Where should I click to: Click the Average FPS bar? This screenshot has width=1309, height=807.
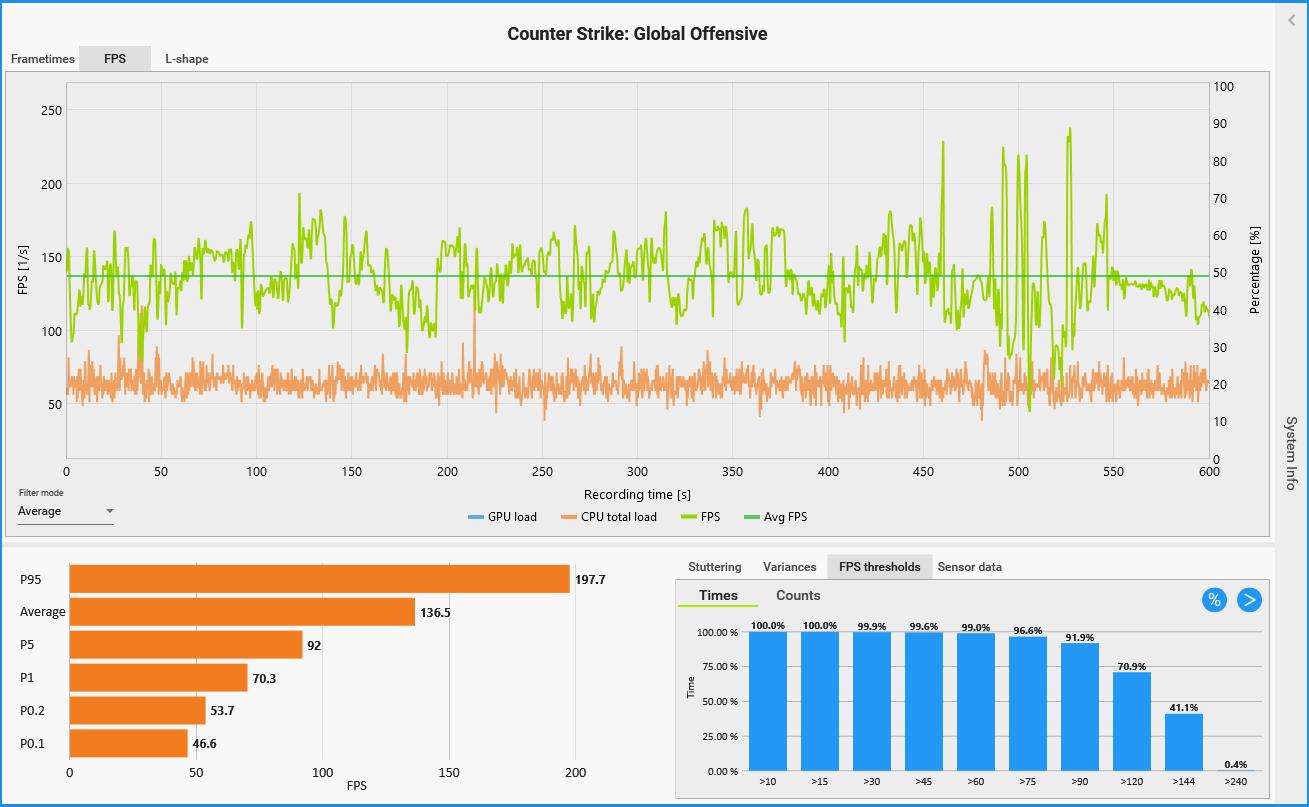[242, 612]
